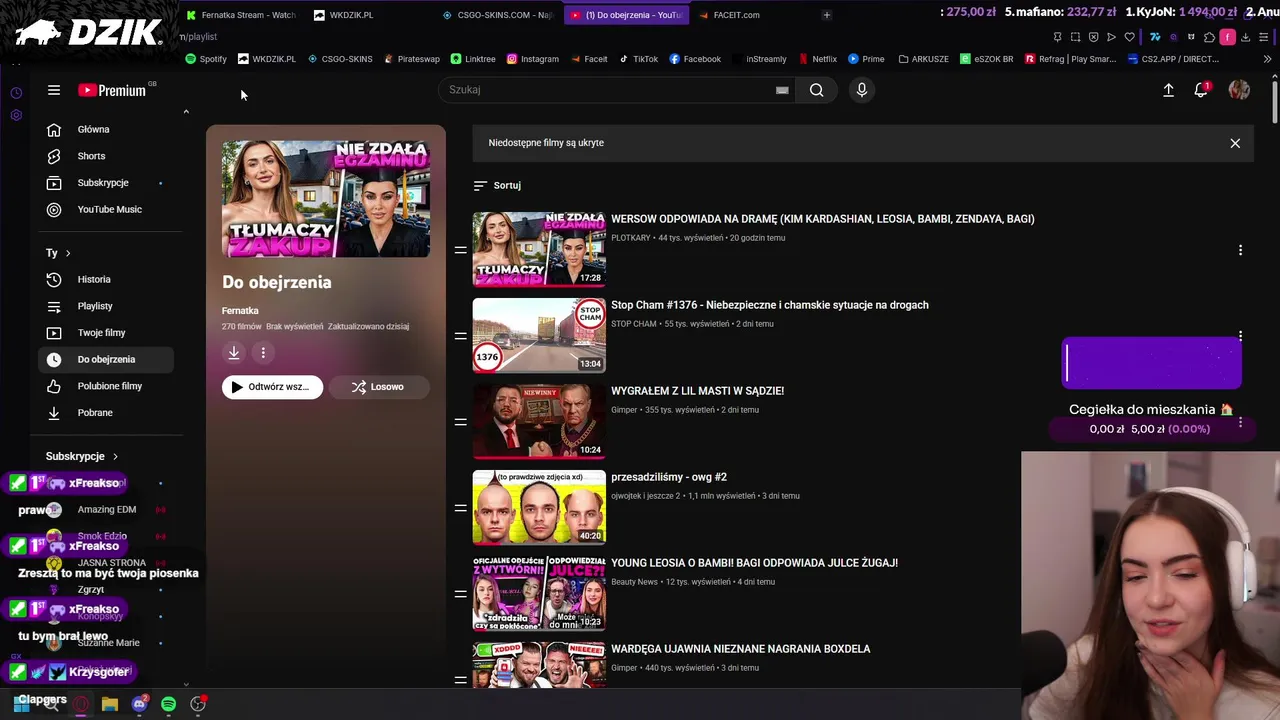Switch to the Fernatka Stream browser tab
This screenshot has width=1280, height=720.
pos(241,15)
